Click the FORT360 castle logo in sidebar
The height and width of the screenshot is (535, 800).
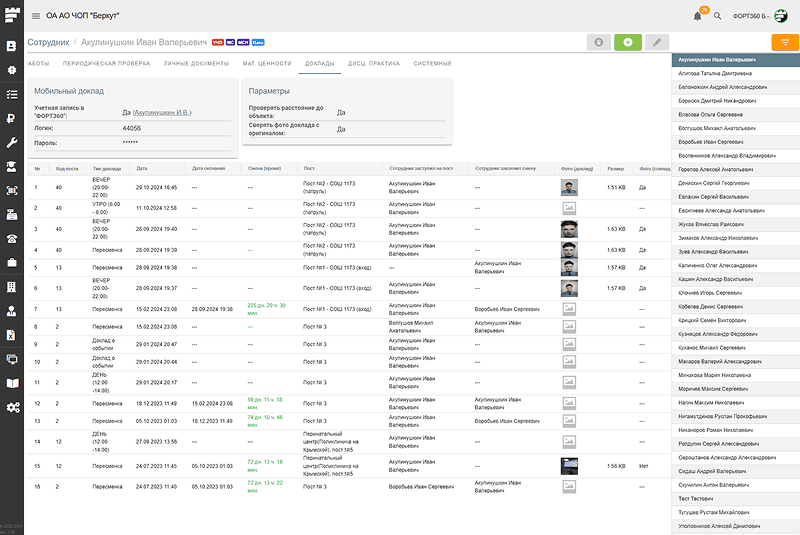click(x=12, y=15)
